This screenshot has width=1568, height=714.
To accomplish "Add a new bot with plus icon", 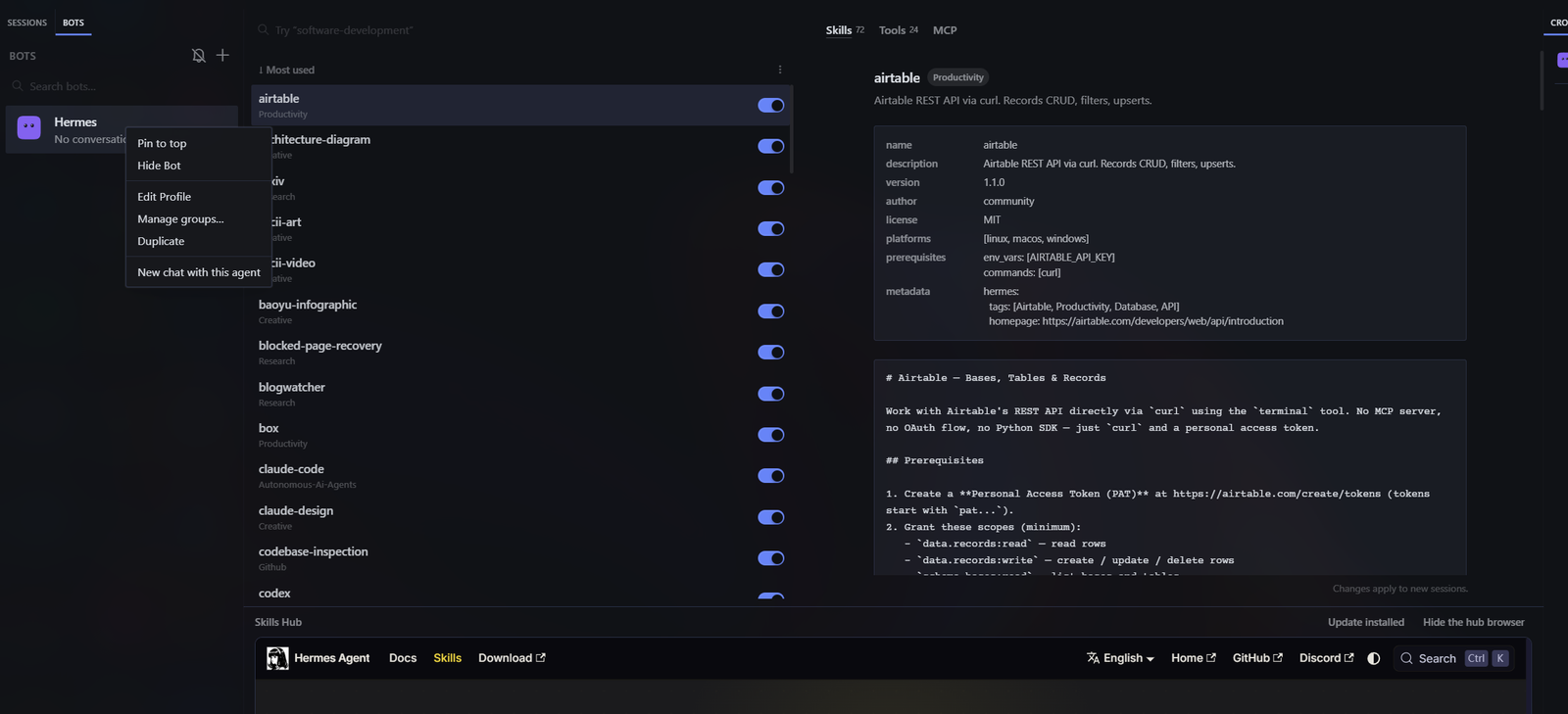I will click(x=222, y=55).
